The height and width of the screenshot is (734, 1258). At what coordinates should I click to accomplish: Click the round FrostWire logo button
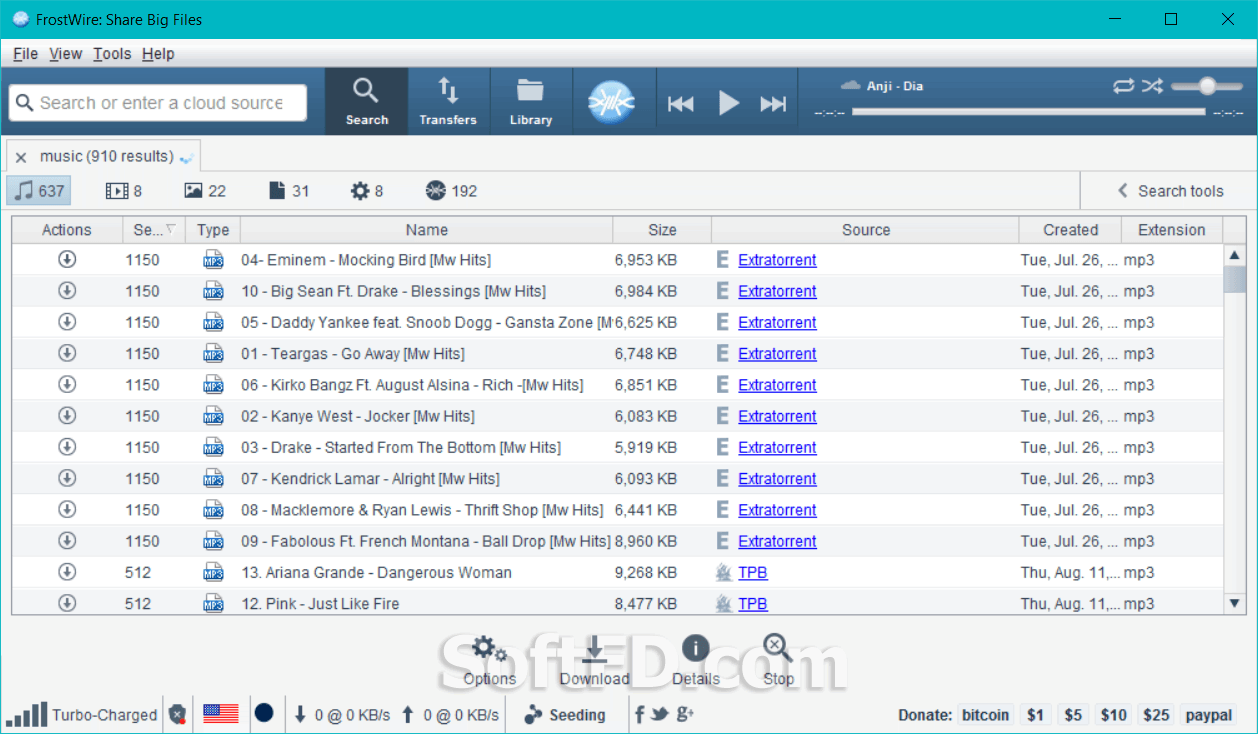point(612,102)
